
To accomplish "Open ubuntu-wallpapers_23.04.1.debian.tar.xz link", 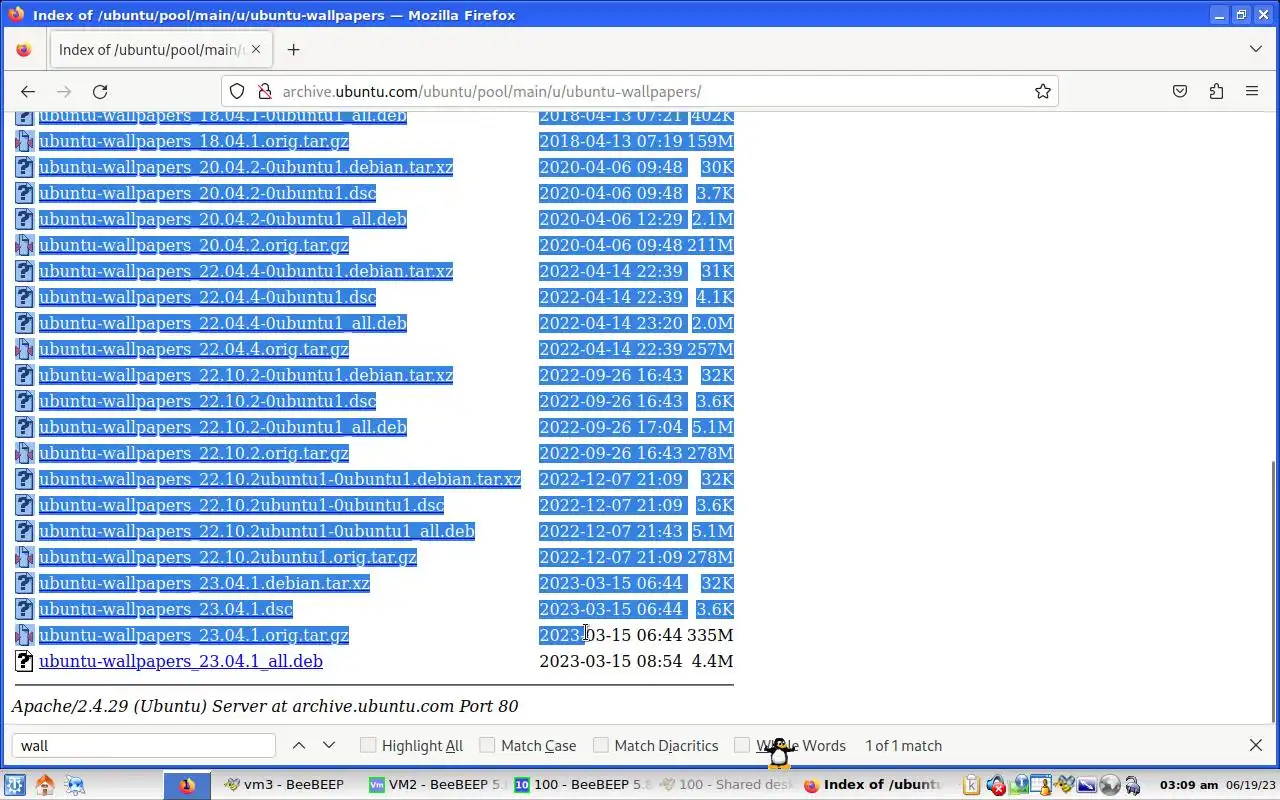I will [204, 583].
